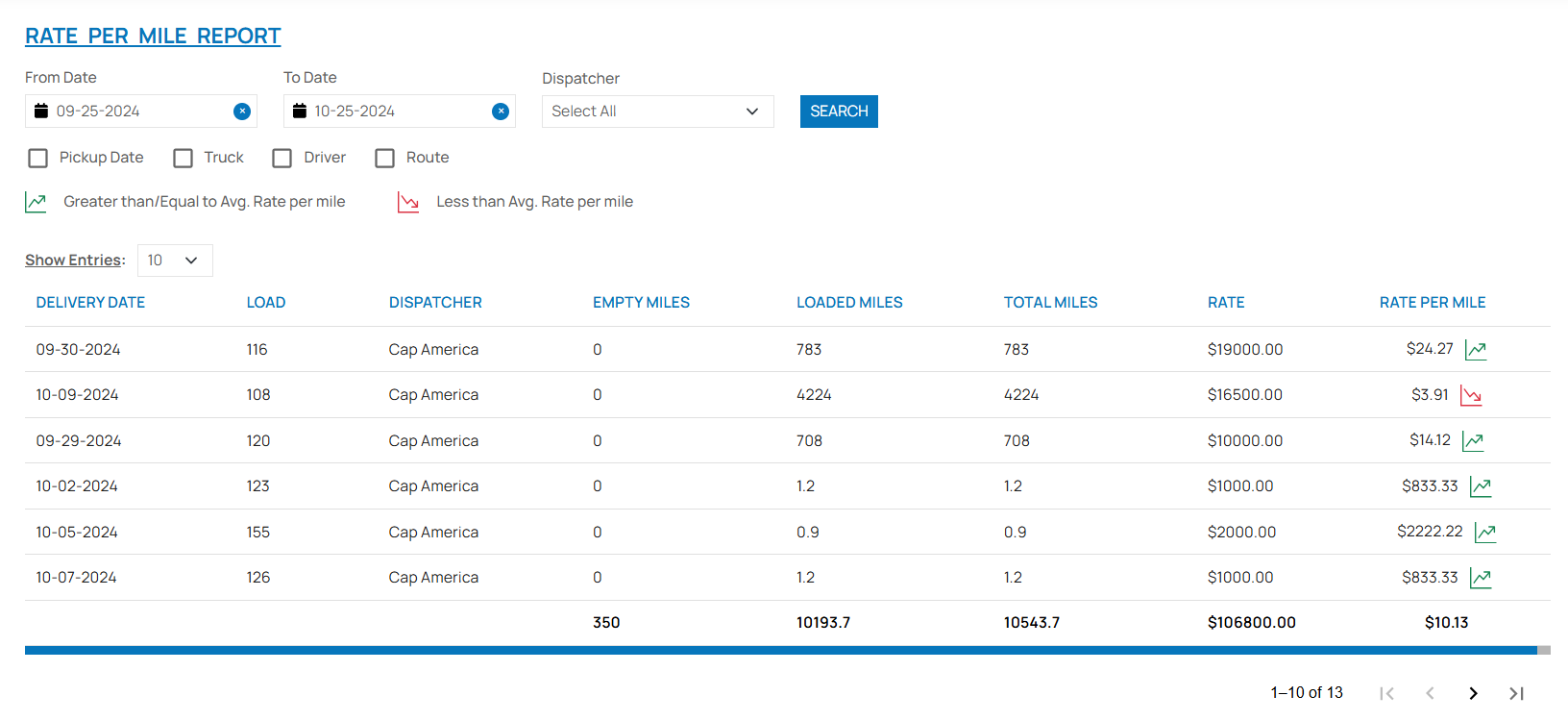Screen dimensions: 1568x721
Task: Click the red downward trend icon for load 108
Action: point(1471,395)
